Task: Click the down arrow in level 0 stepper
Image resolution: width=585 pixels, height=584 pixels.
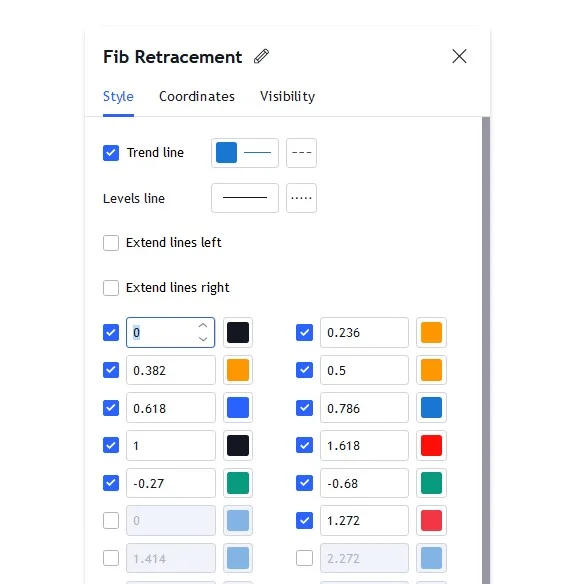Action: point(203,339)
